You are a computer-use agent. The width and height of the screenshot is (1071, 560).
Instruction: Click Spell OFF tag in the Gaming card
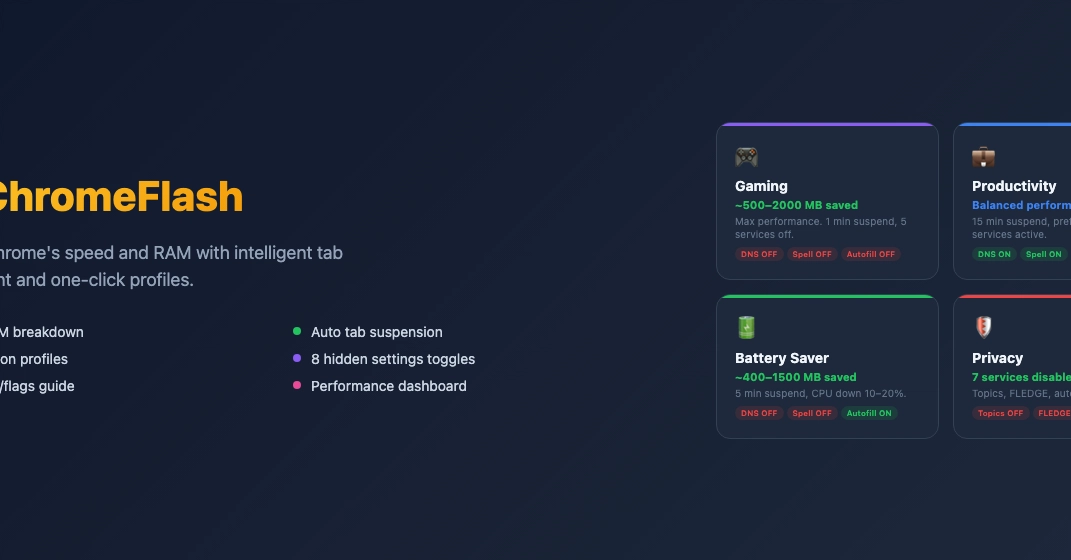point(812,254)
